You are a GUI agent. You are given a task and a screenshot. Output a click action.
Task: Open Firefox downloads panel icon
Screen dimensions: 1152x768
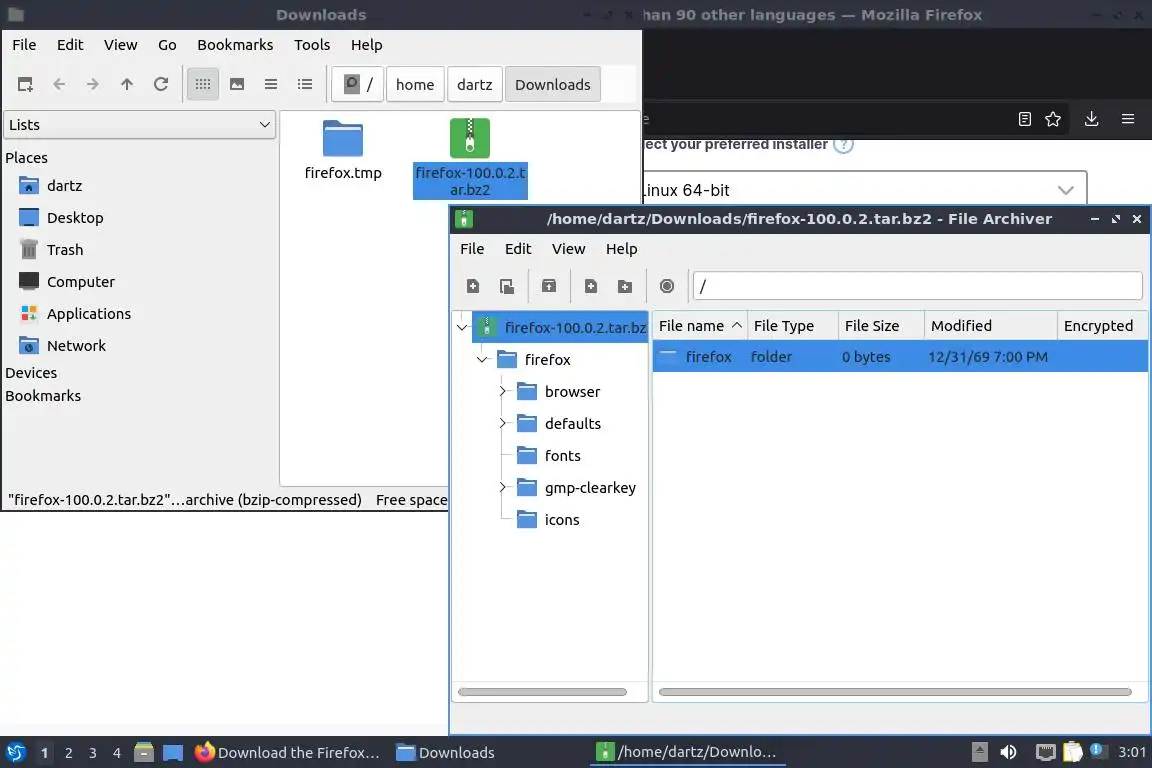pos(1091,119)
